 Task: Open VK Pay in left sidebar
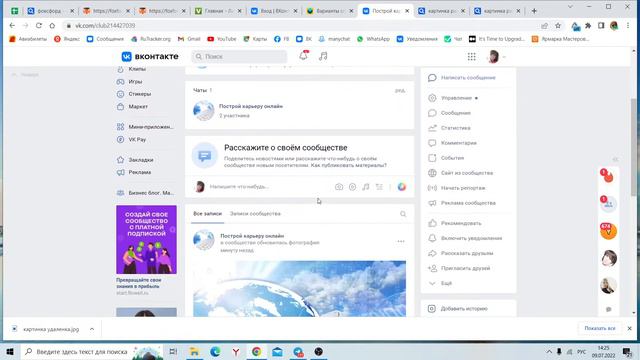point(131,139)
